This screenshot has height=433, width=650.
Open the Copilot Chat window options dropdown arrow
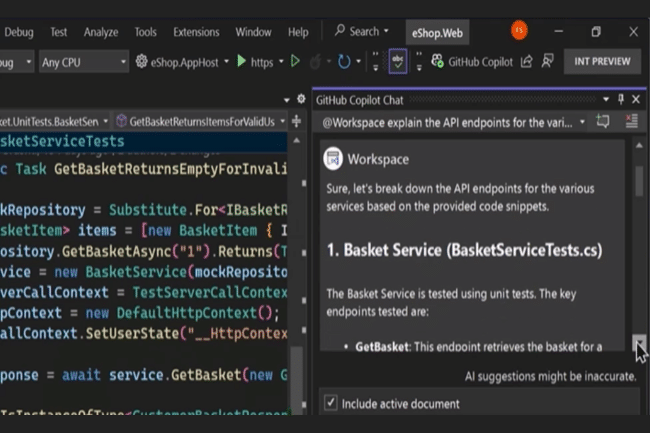click(x=606, y=99)
